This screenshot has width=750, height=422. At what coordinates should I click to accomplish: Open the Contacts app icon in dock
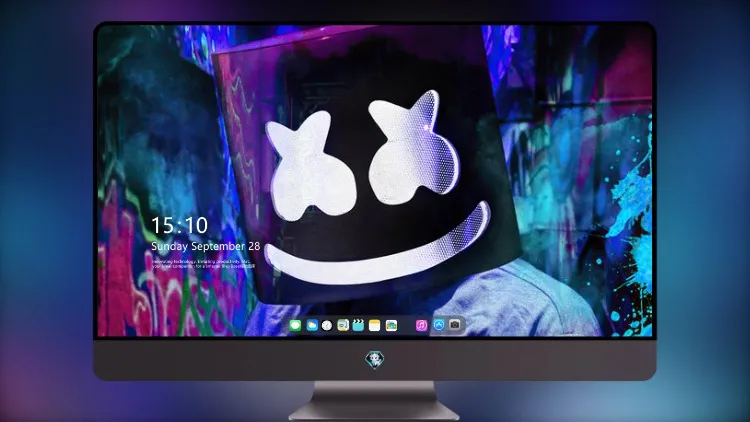[343, 325]
